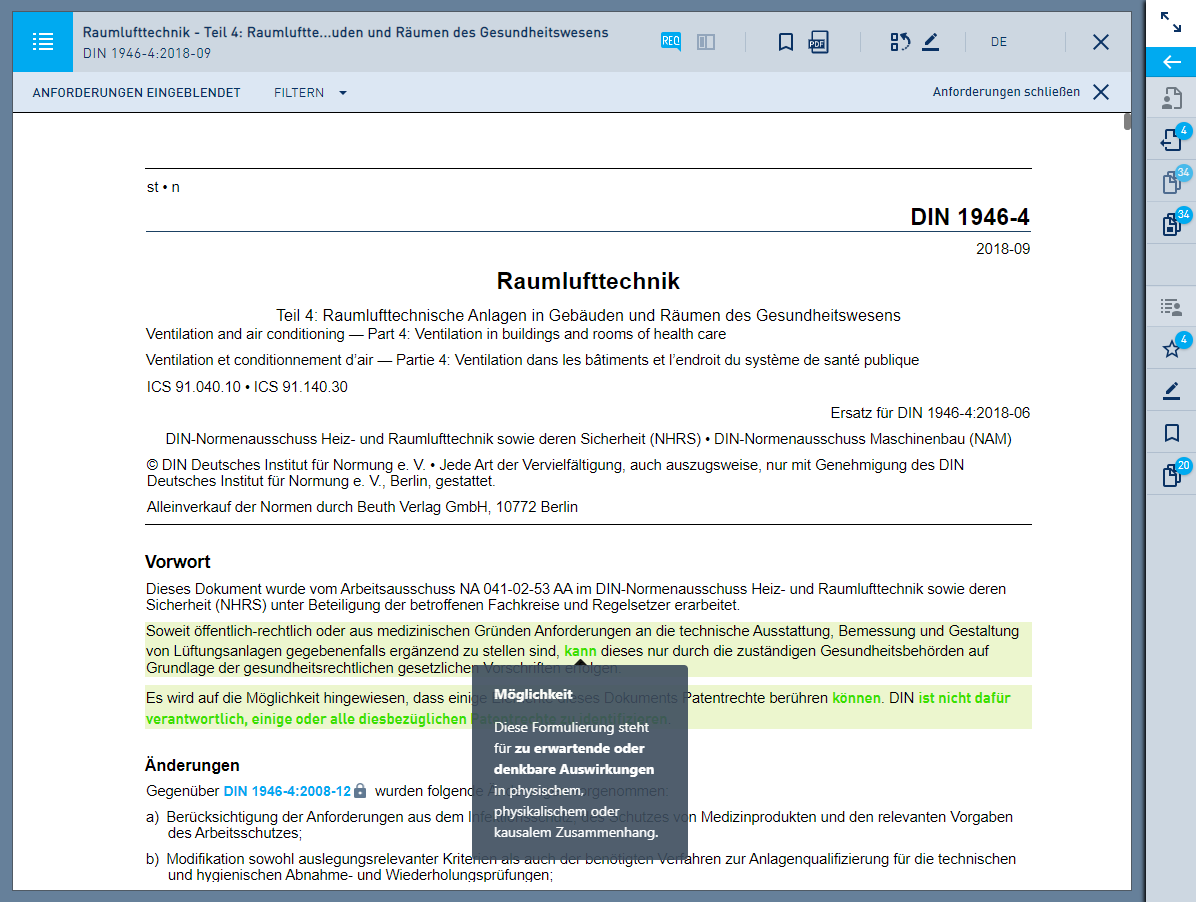Click the date '2018-09' under the standard number

pyautogui.click(x=1003, y=249)
